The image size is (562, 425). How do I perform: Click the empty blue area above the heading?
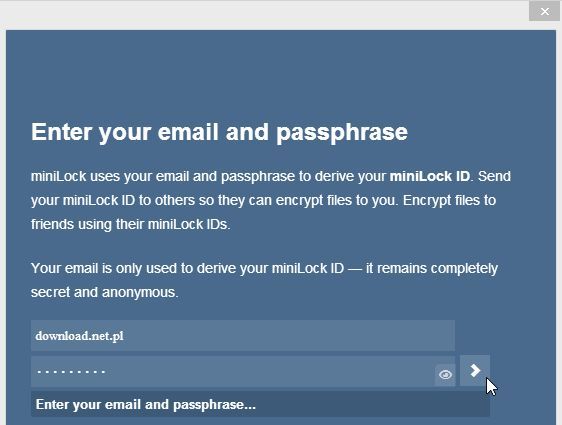click(x=281, y=72)
